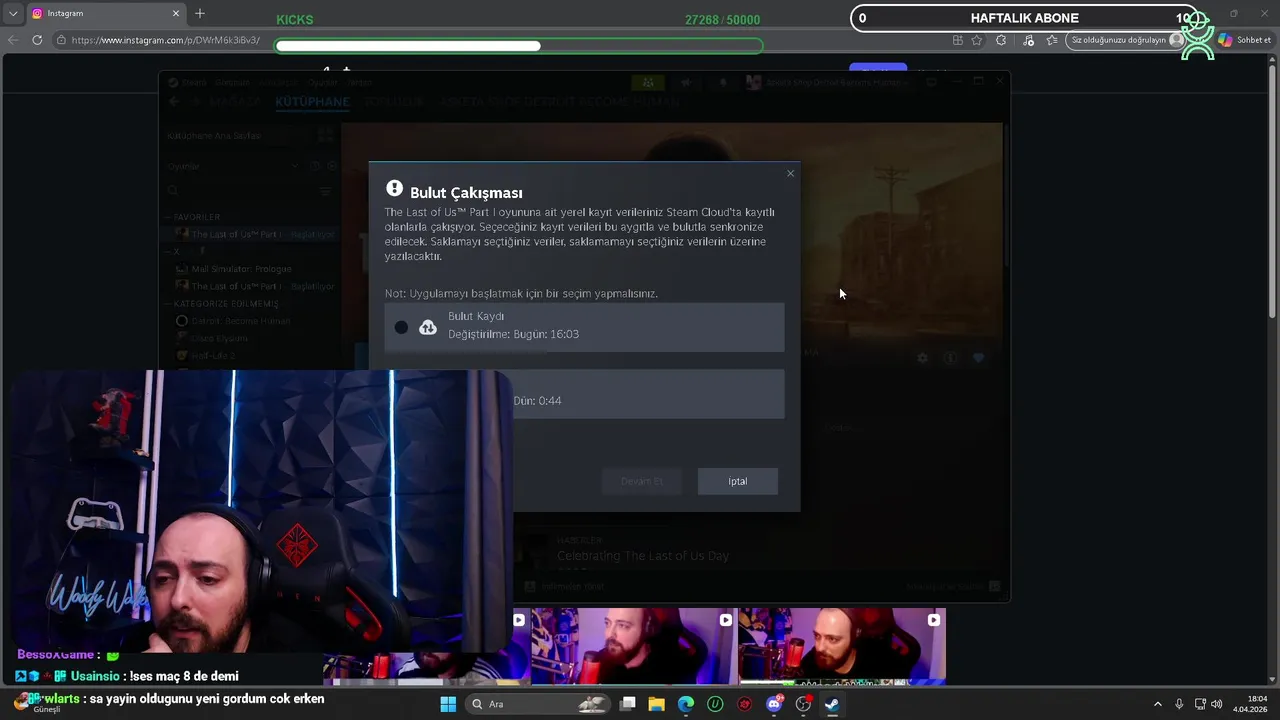Open a new browser tab

pyautogui.click(x=200, y=13)
